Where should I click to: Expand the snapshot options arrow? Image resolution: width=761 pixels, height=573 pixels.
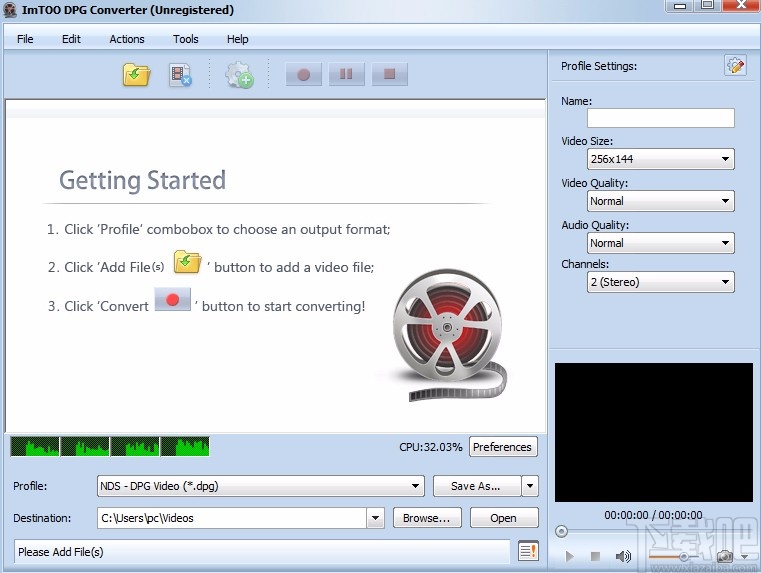[745, 556]
